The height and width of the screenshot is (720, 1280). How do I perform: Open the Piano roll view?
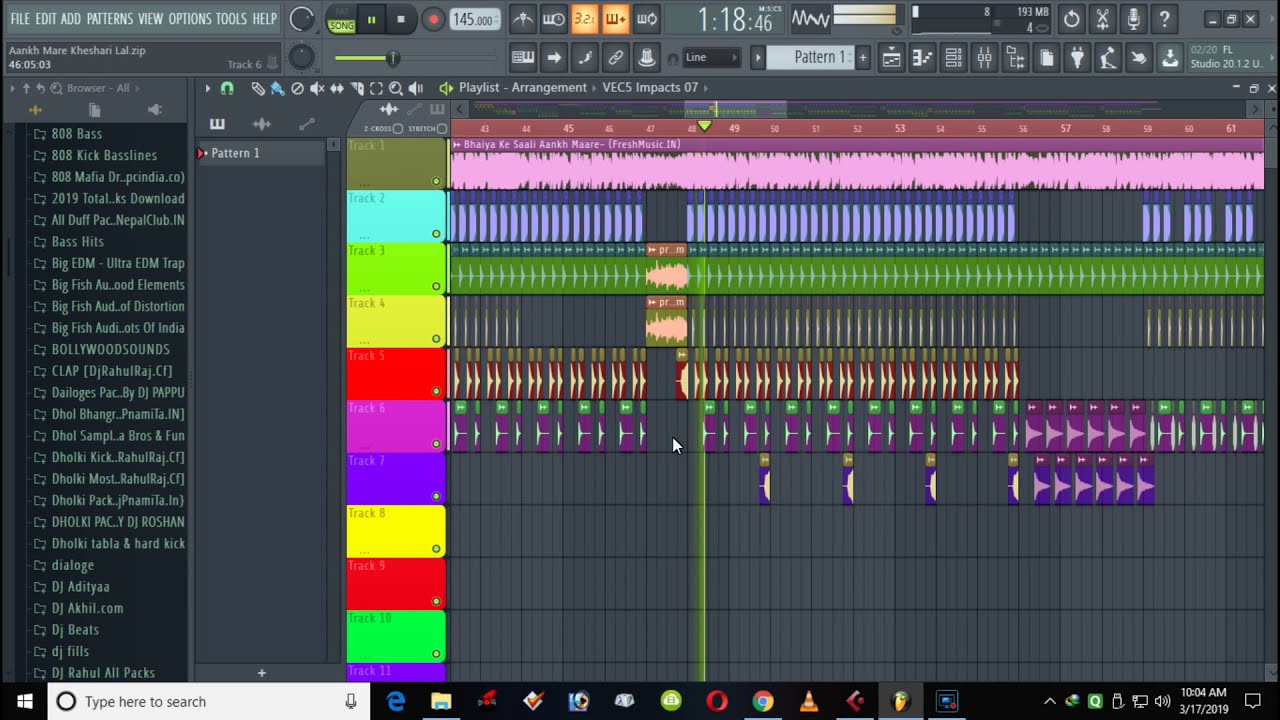point(922,58)
